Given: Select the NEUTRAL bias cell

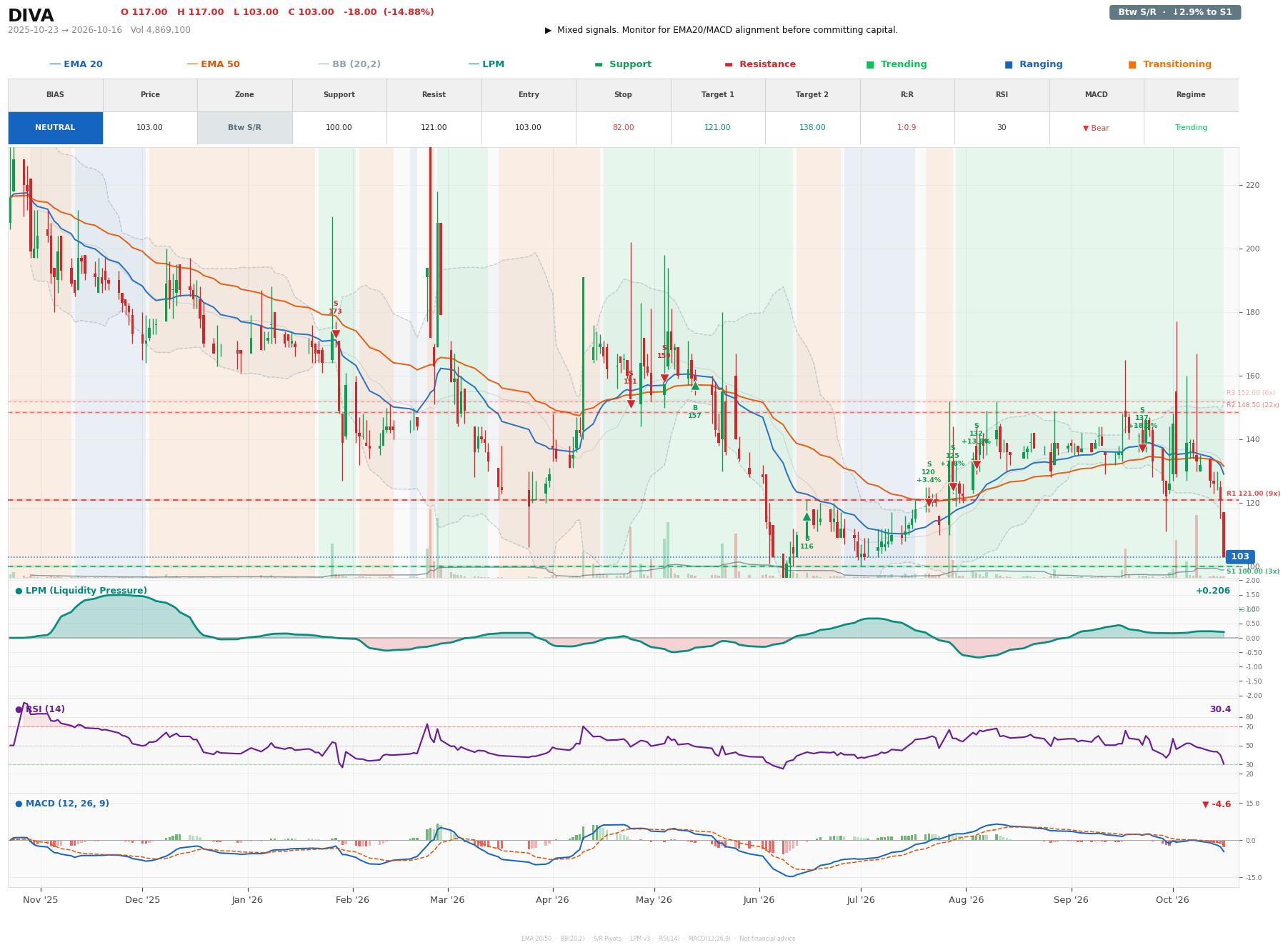Looking at the screenshot, I should pyautogui.click(x=55, y=128).
